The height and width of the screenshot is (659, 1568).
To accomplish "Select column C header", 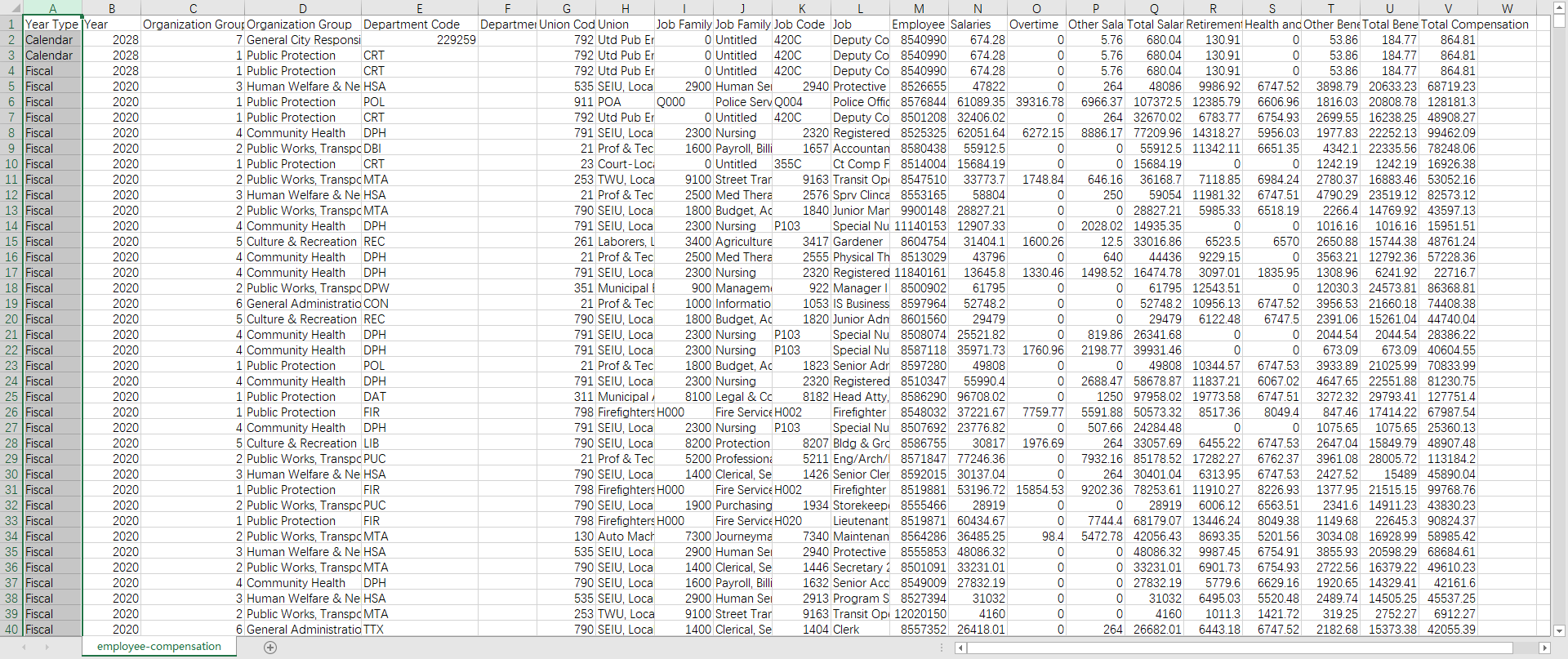I will (x=193, y=8).
